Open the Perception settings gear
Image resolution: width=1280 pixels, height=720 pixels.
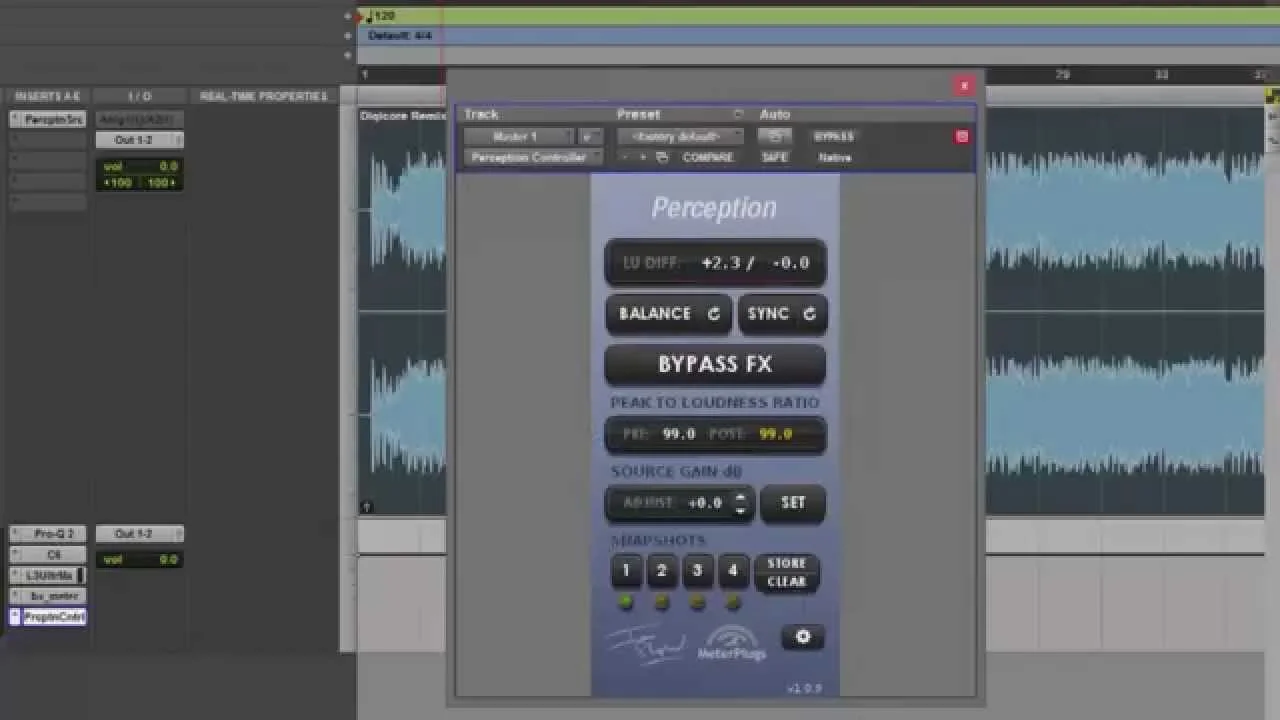tap(802, 637)
